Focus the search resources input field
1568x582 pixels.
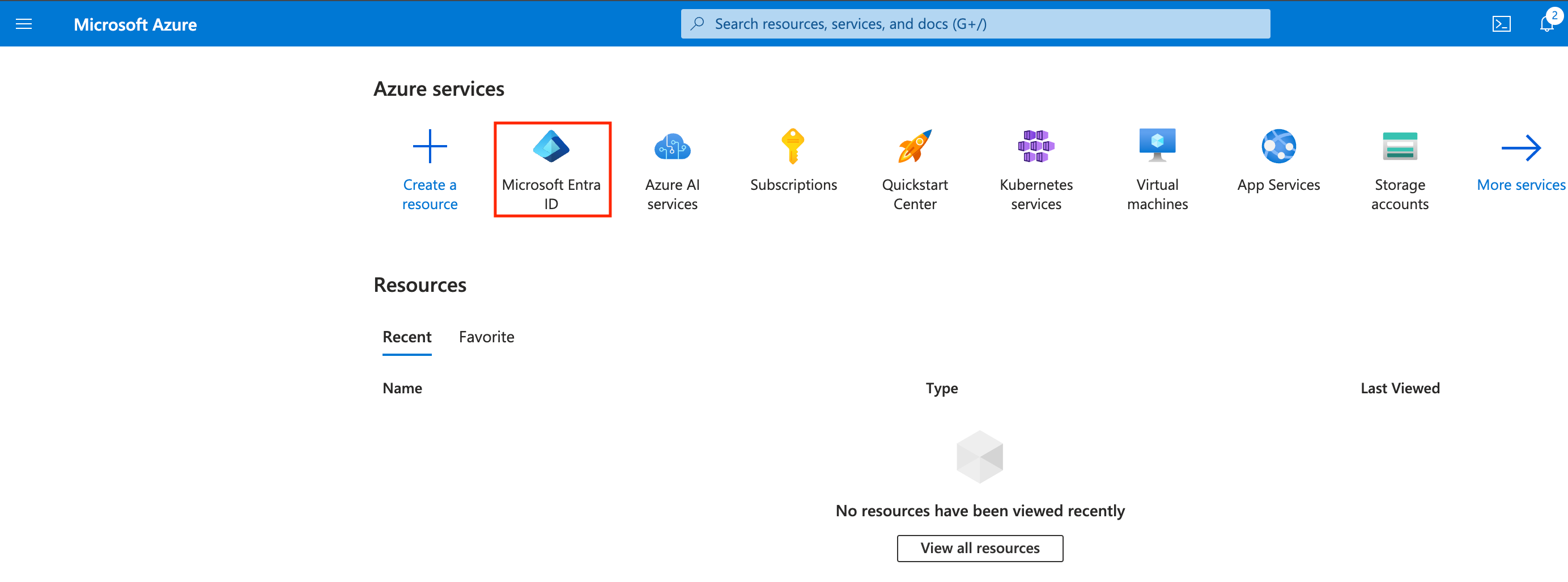[x=975, y=24]
